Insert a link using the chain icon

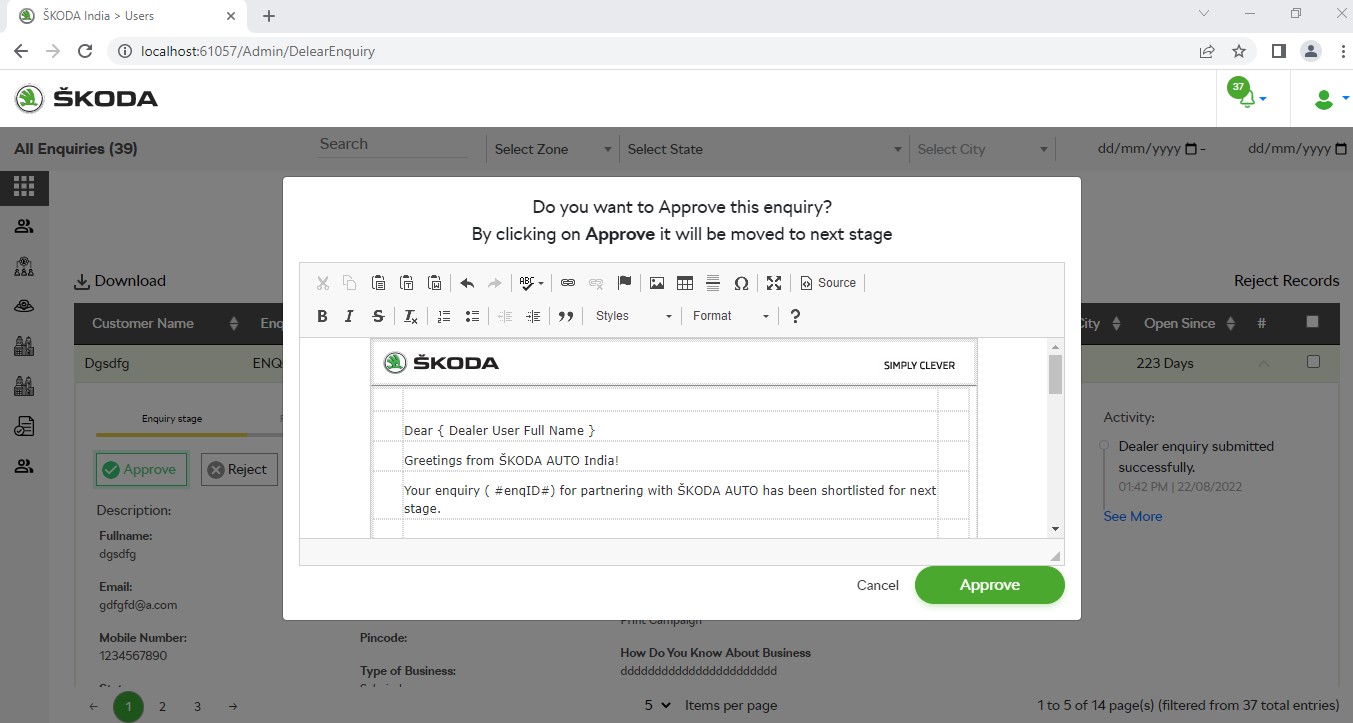[x=568, y=283]
